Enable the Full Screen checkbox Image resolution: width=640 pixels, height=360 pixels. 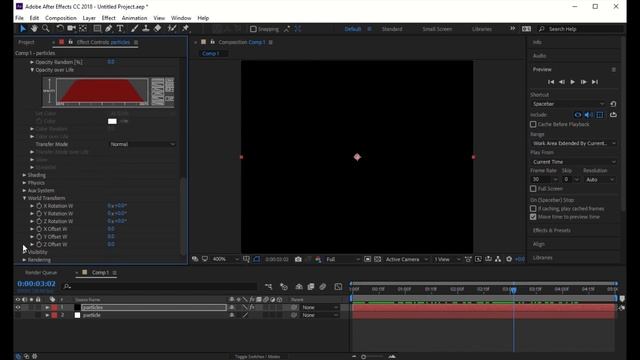click(x=533, y=189)
